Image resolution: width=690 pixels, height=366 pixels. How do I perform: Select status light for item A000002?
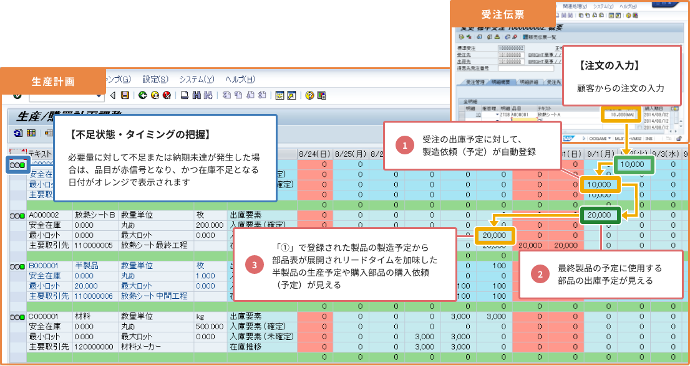tap(18, 215)
